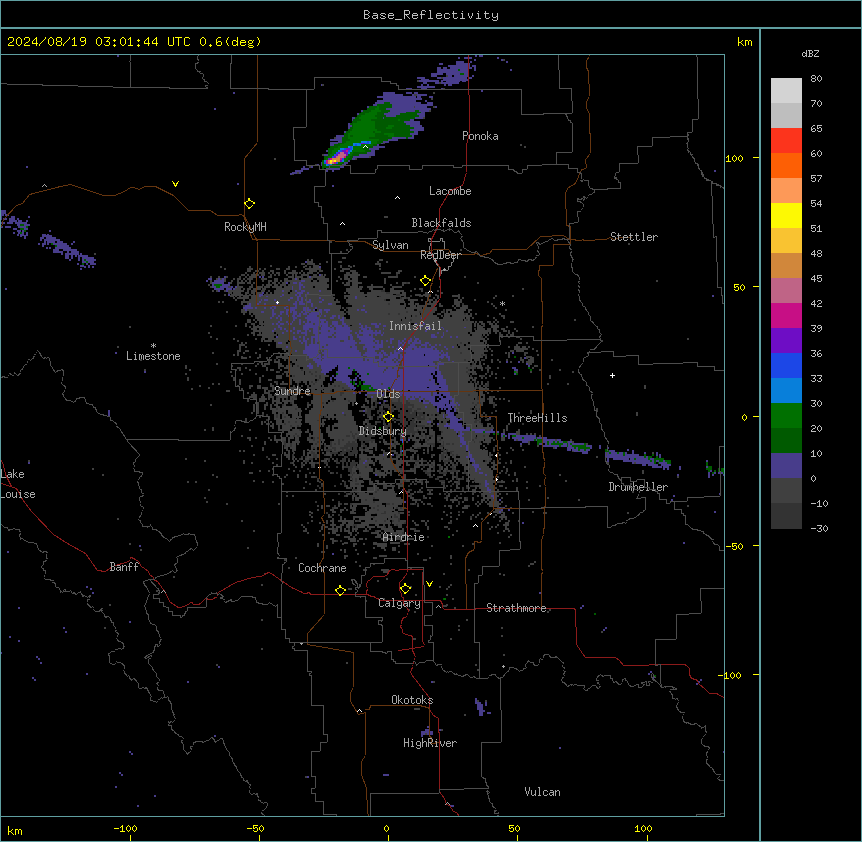862x842 pixels.
Task: Click the intense storm core west of Ponoka
Action: (337, 158)
